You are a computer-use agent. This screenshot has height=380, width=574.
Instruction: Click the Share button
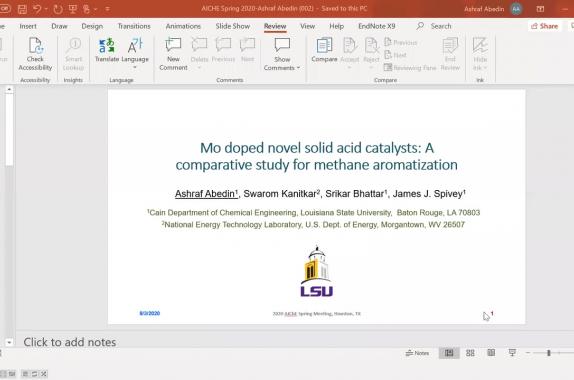click(544, 26)
